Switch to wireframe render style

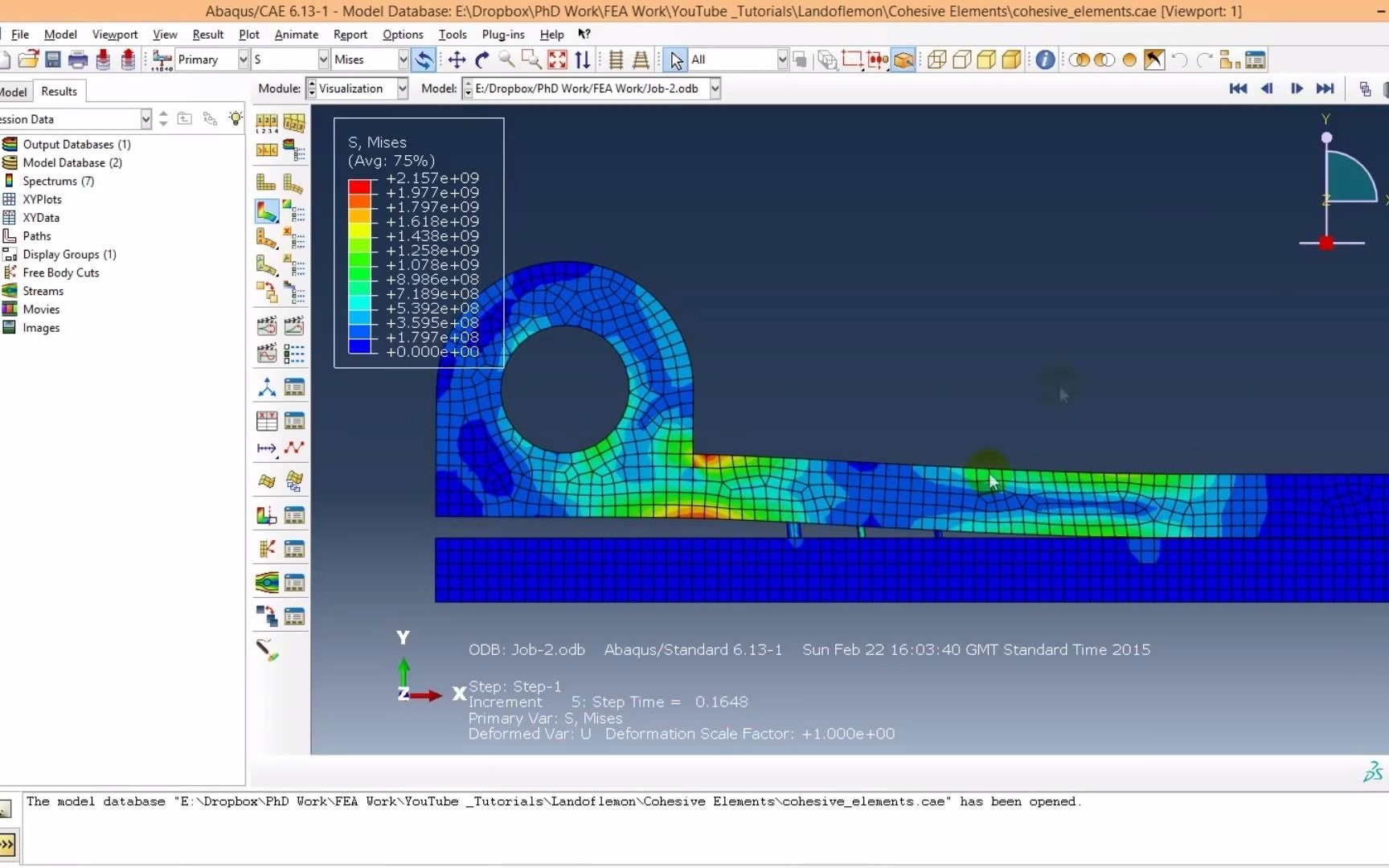click(935, 59)
